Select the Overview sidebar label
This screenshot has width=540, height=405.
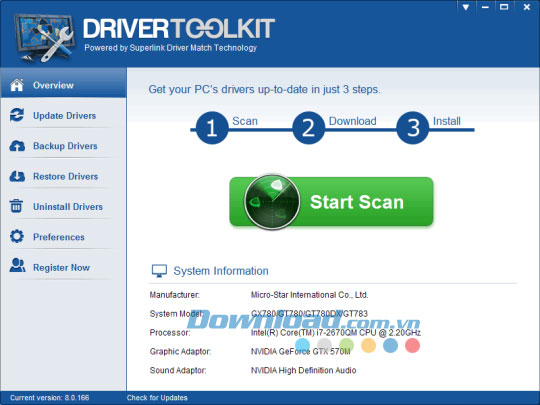pos(53,85)
